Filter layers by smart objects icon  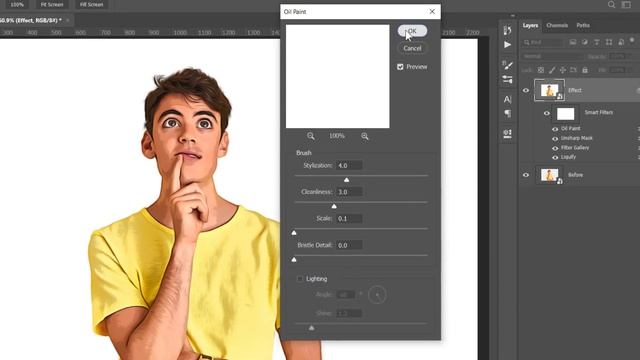click(621, 42)
